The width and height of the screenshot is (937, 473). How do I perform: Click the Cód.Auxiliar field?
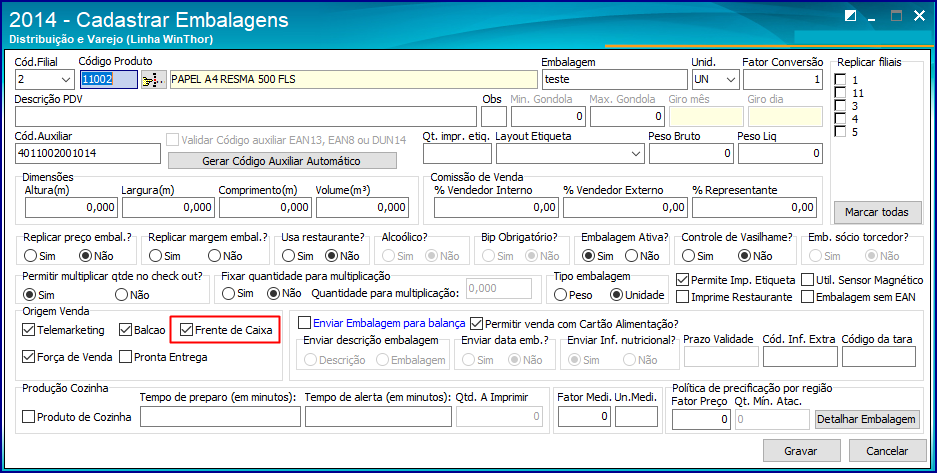tap(88, 153)
